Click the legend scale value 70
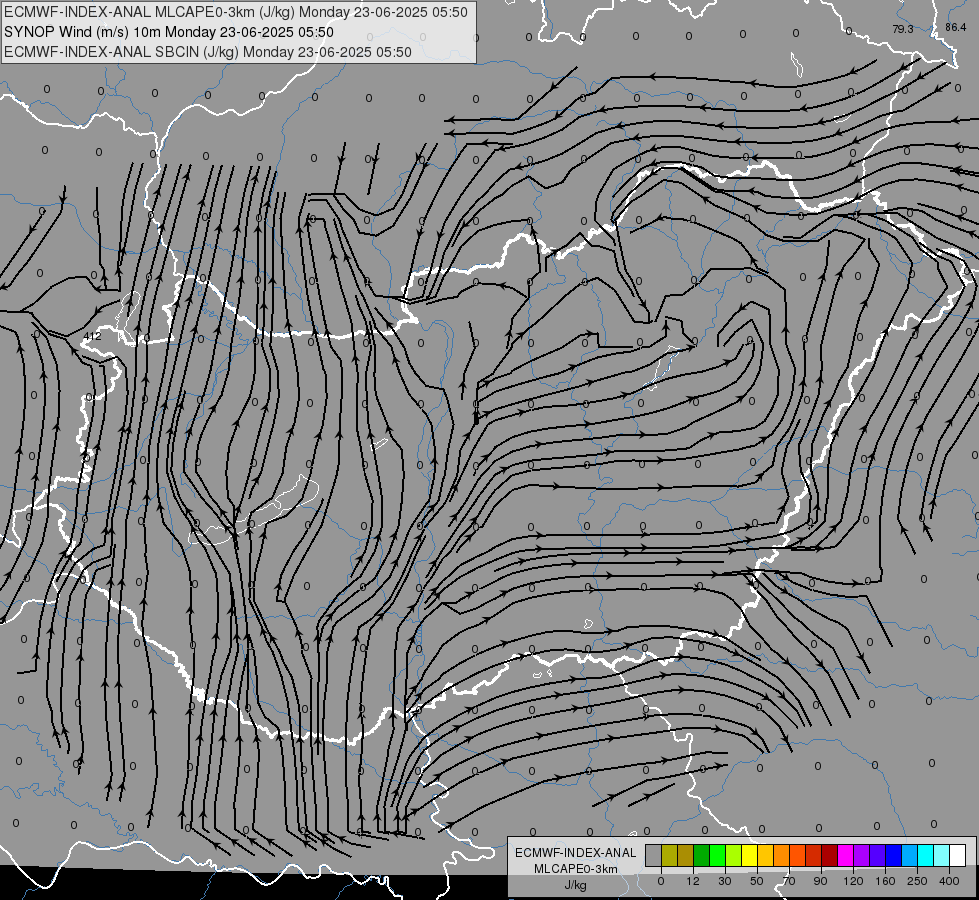 789,881
